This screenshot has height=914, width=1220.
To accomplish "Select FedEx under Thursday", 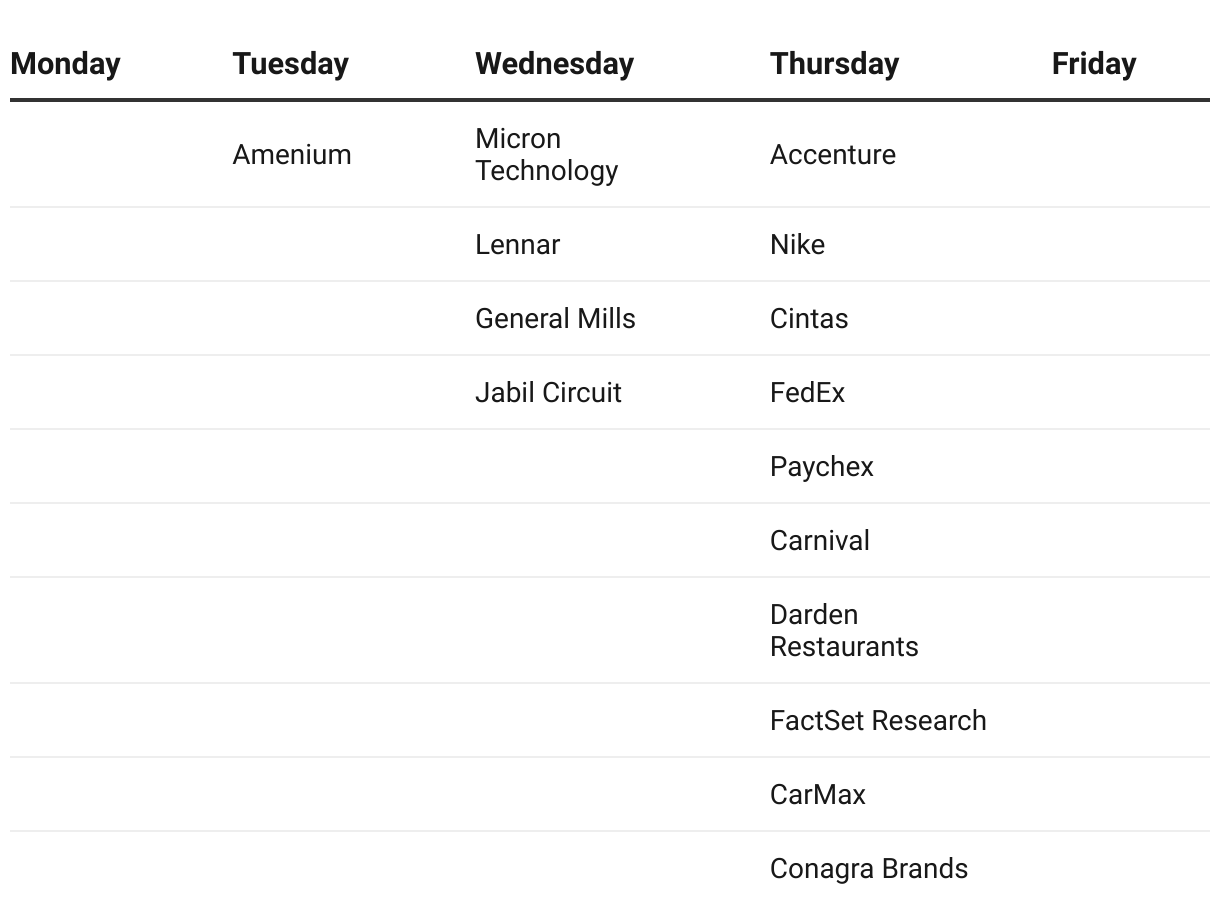I will point(807,393).
